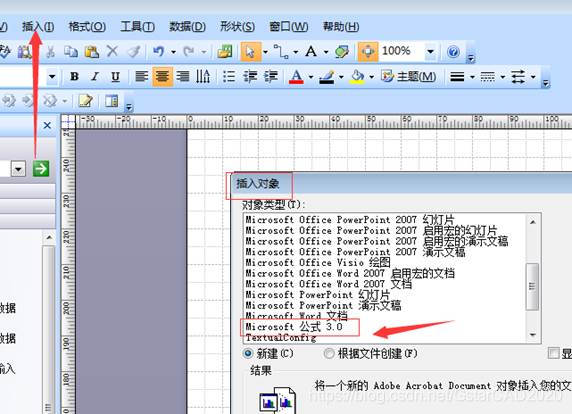
Task: Select TextualConfig list entry
Action: coord(281,338)
